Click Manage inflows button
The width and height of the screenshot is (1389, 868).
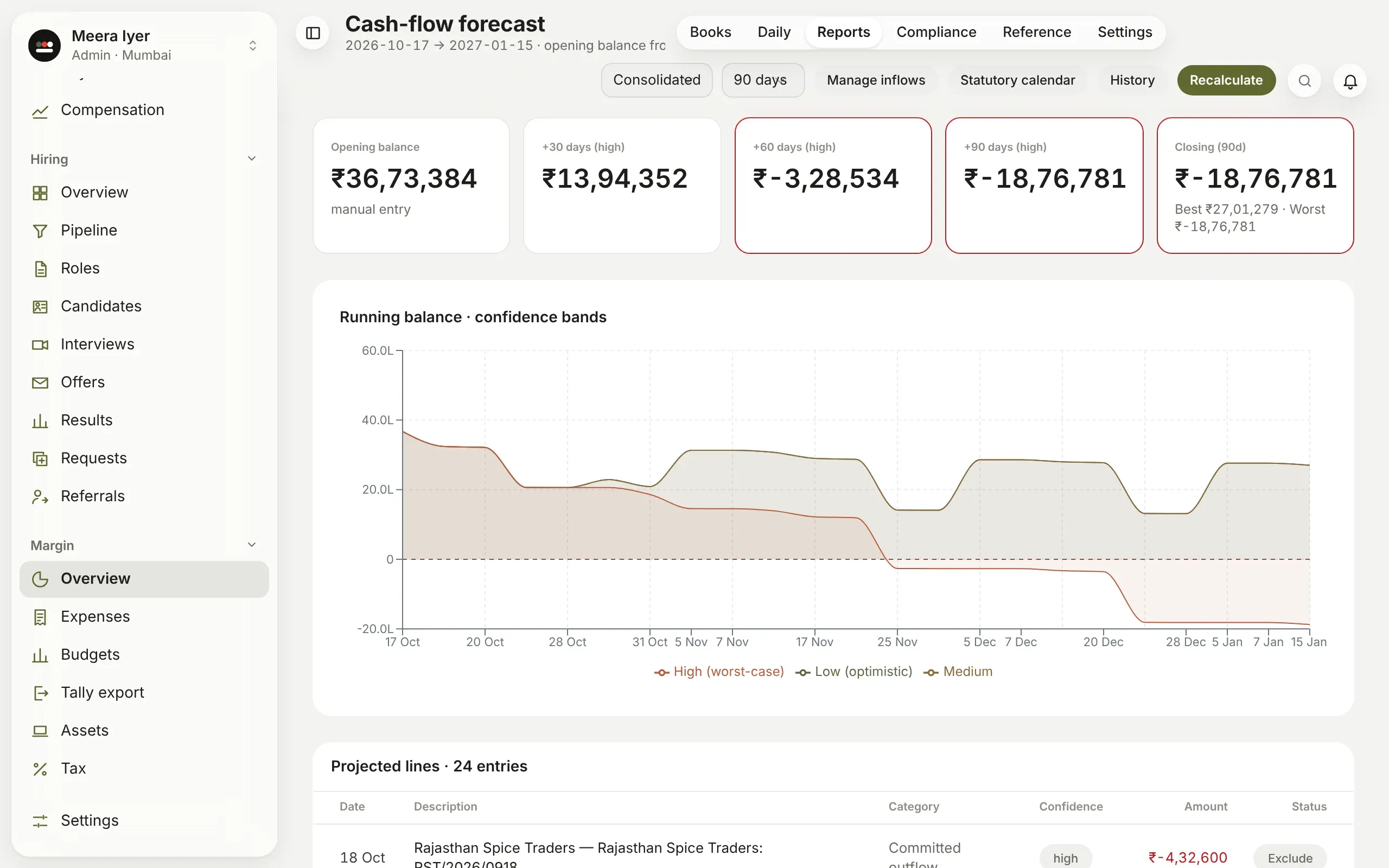tap(876, 80)
